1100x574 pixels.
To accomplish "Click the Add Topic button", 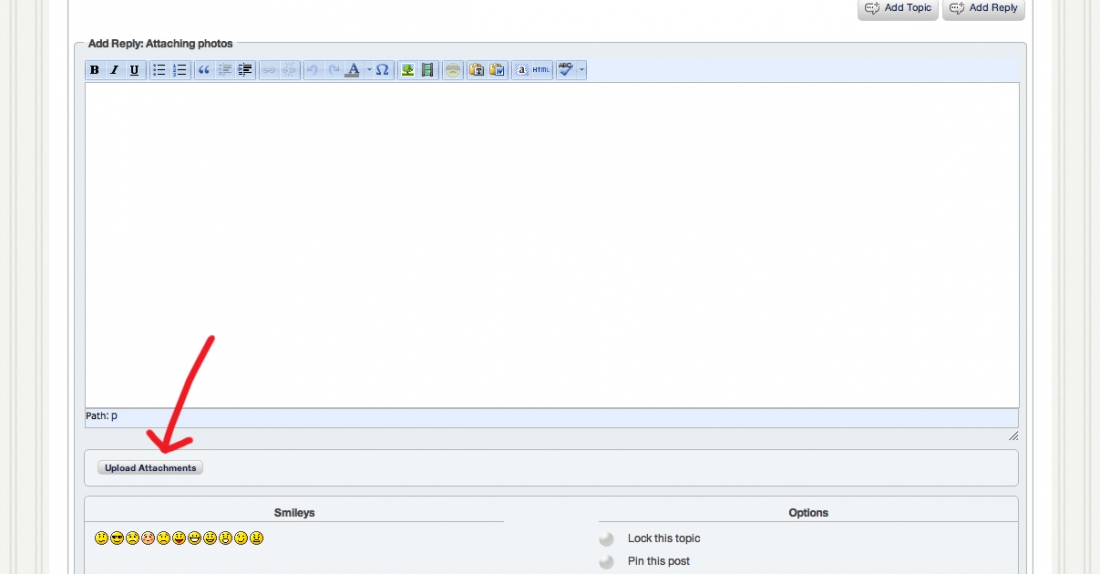I will (898, 8).
